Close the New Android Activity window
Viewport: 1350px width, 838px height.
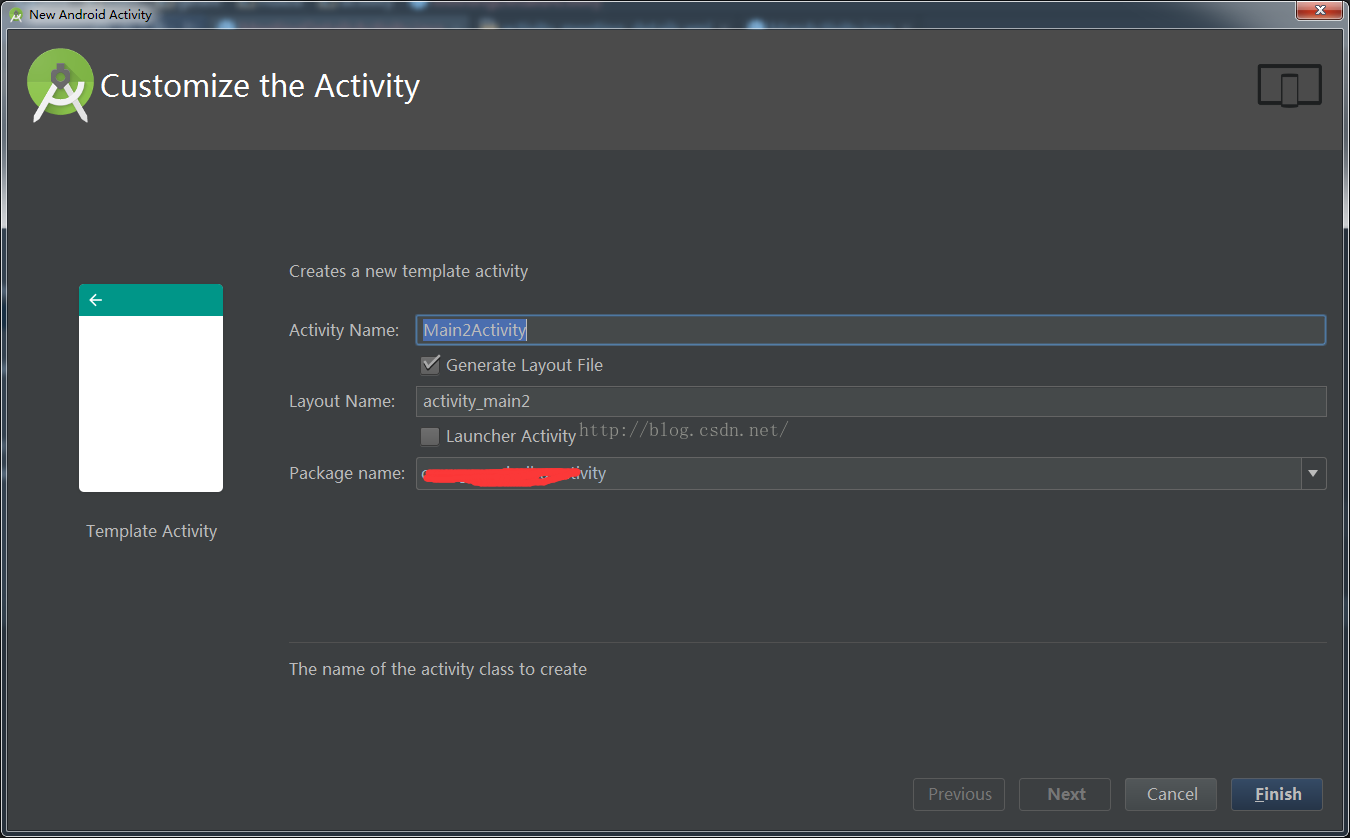1320,10
